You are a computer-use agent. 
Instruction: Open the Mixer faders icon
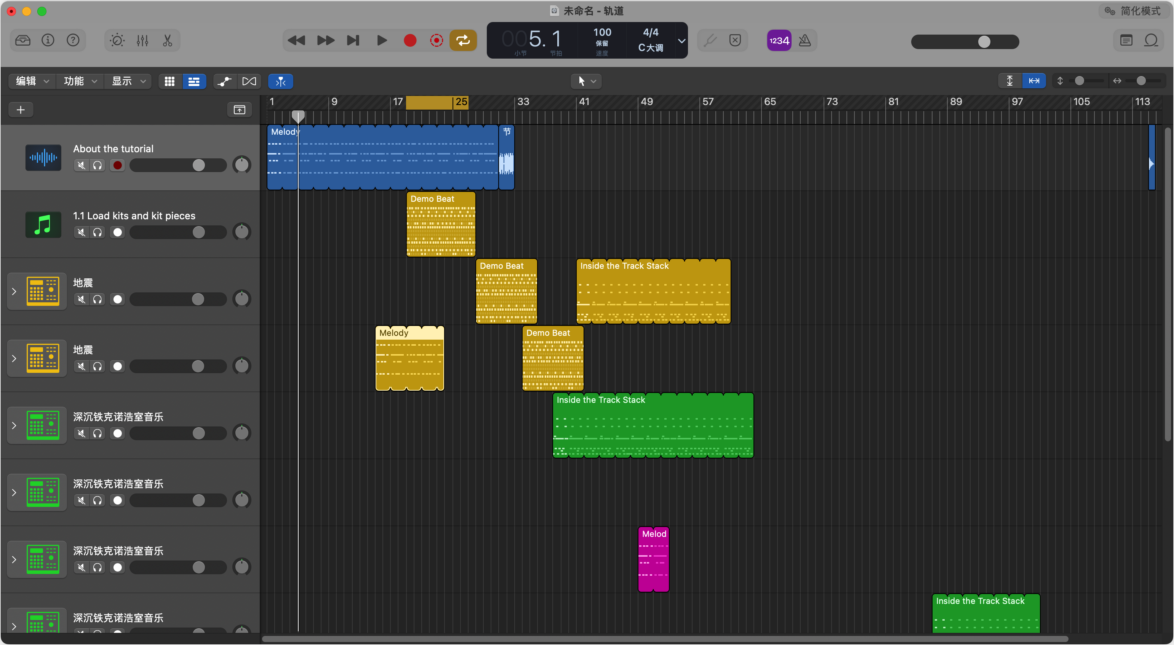[x=142, y=40]
